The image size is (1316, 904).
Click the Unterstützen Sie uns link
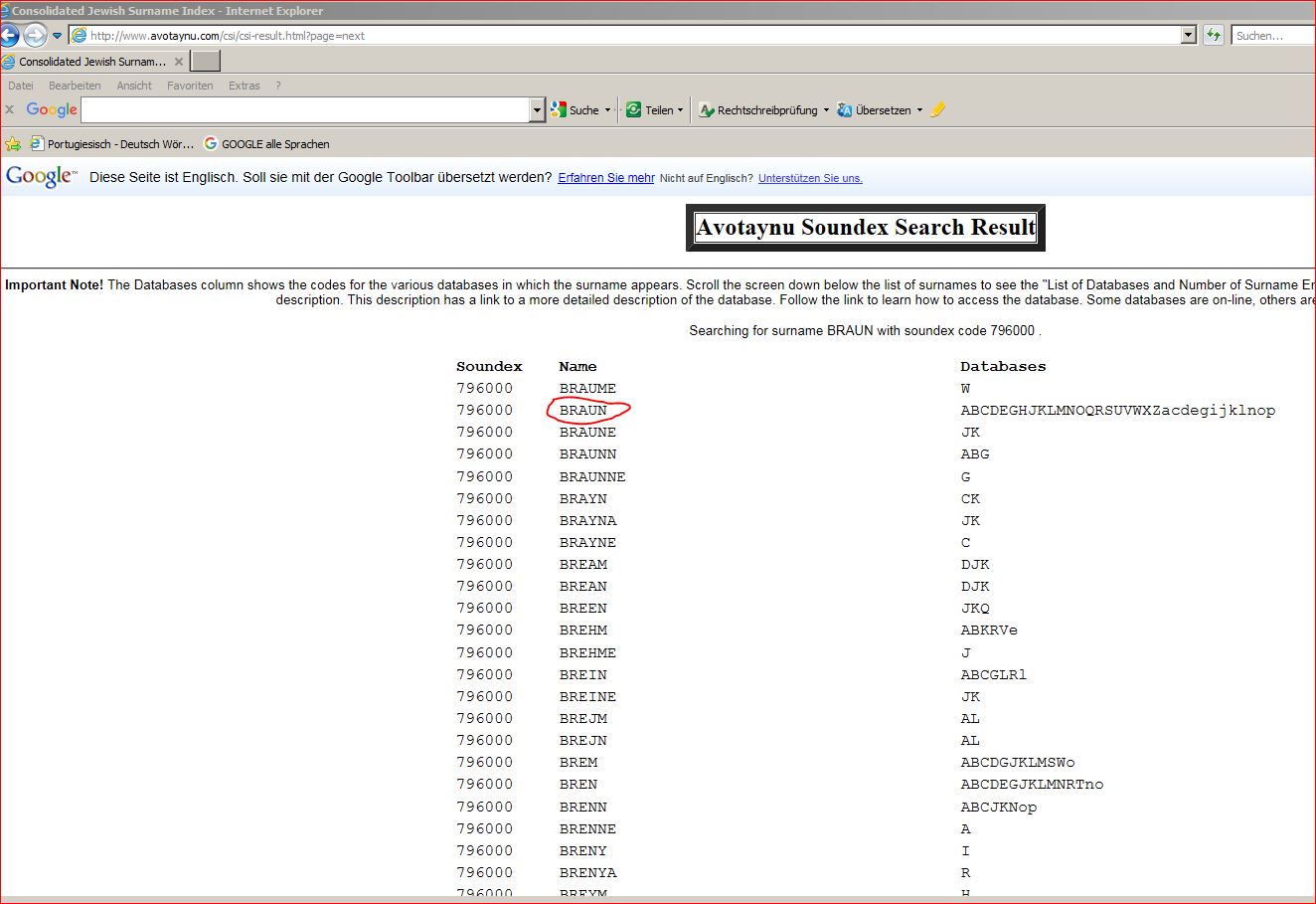810,178
